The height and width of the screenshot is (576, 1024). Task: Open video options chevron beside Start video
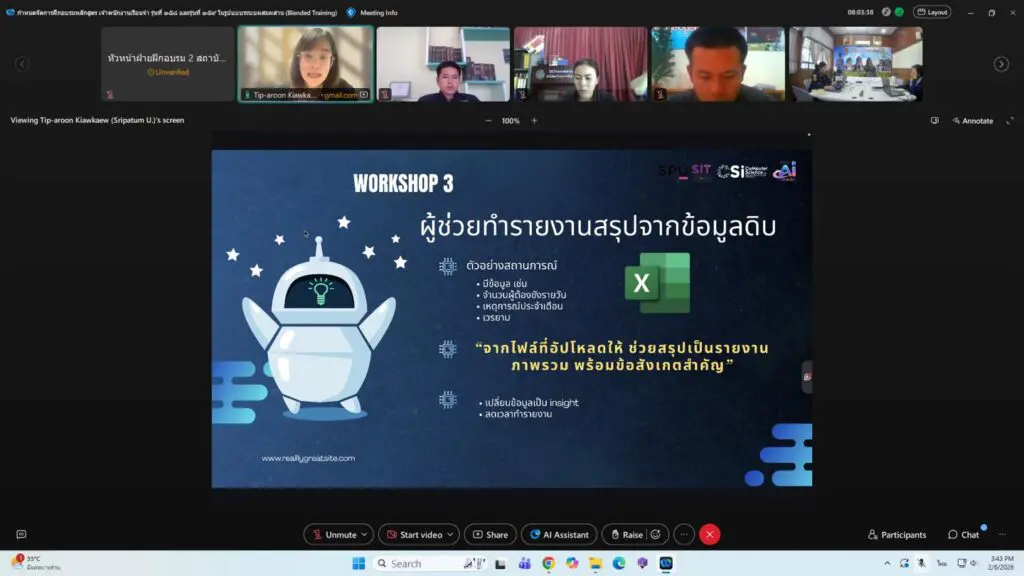[x=448, y=534]
